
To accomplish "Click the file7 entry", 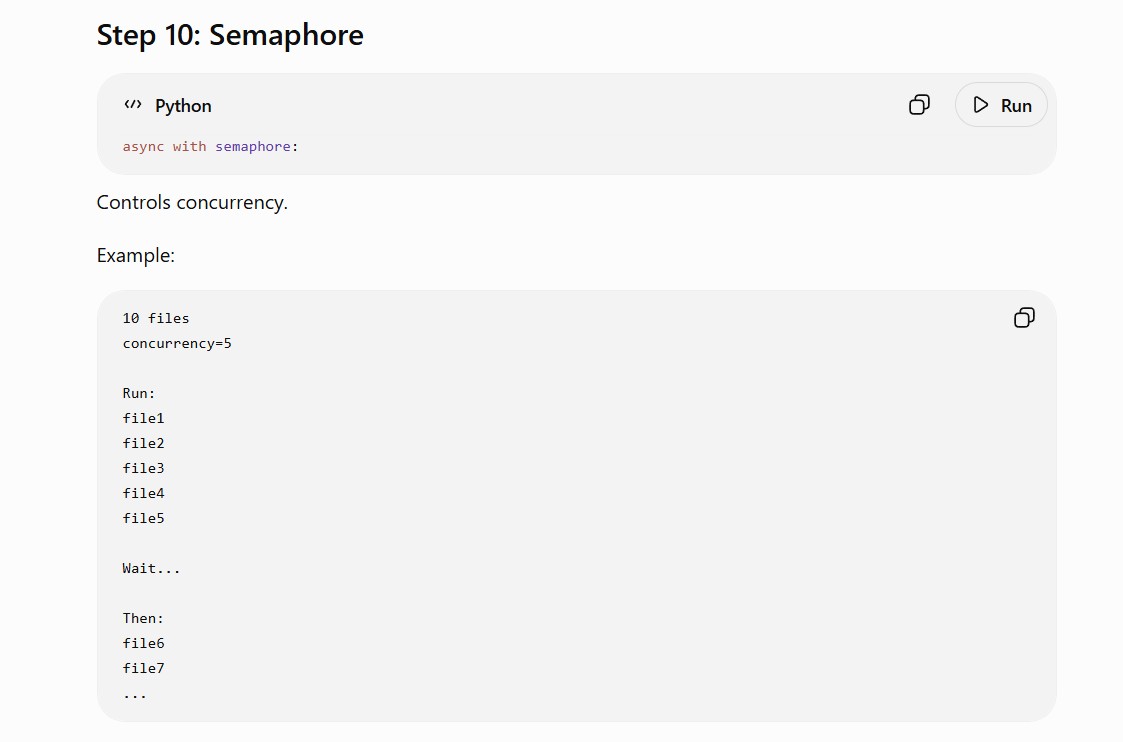I will pyautogui.click(x=143, y=668).
